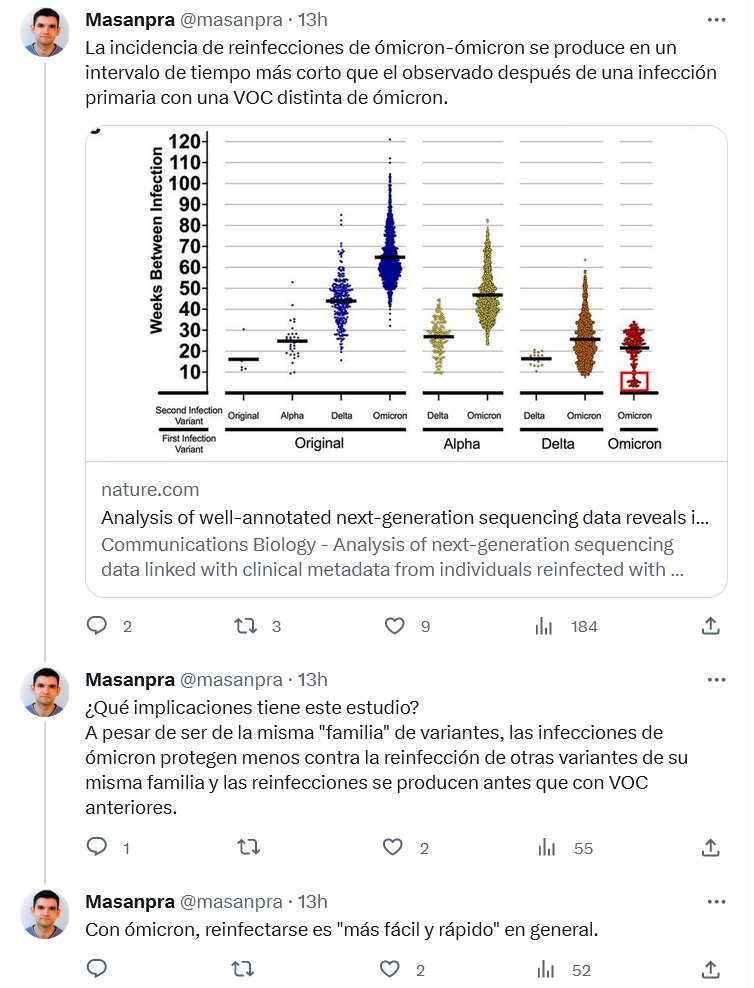754x988 pixels.
Task: Retweet the first tweet with the chart
Action: [x=245, y=626]
